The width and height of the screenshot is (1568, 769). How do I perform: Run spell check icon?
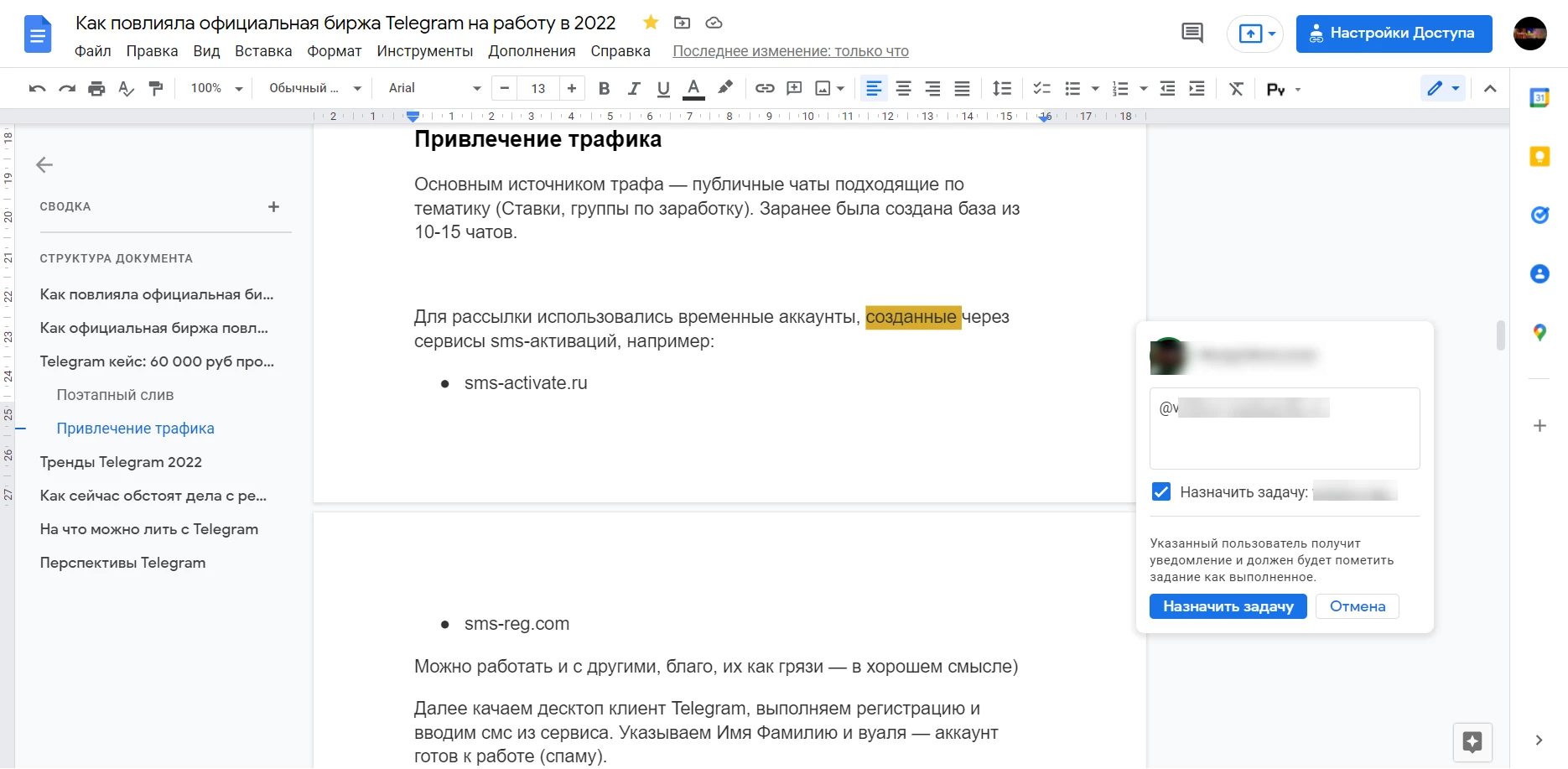click(x=127, y=89)
